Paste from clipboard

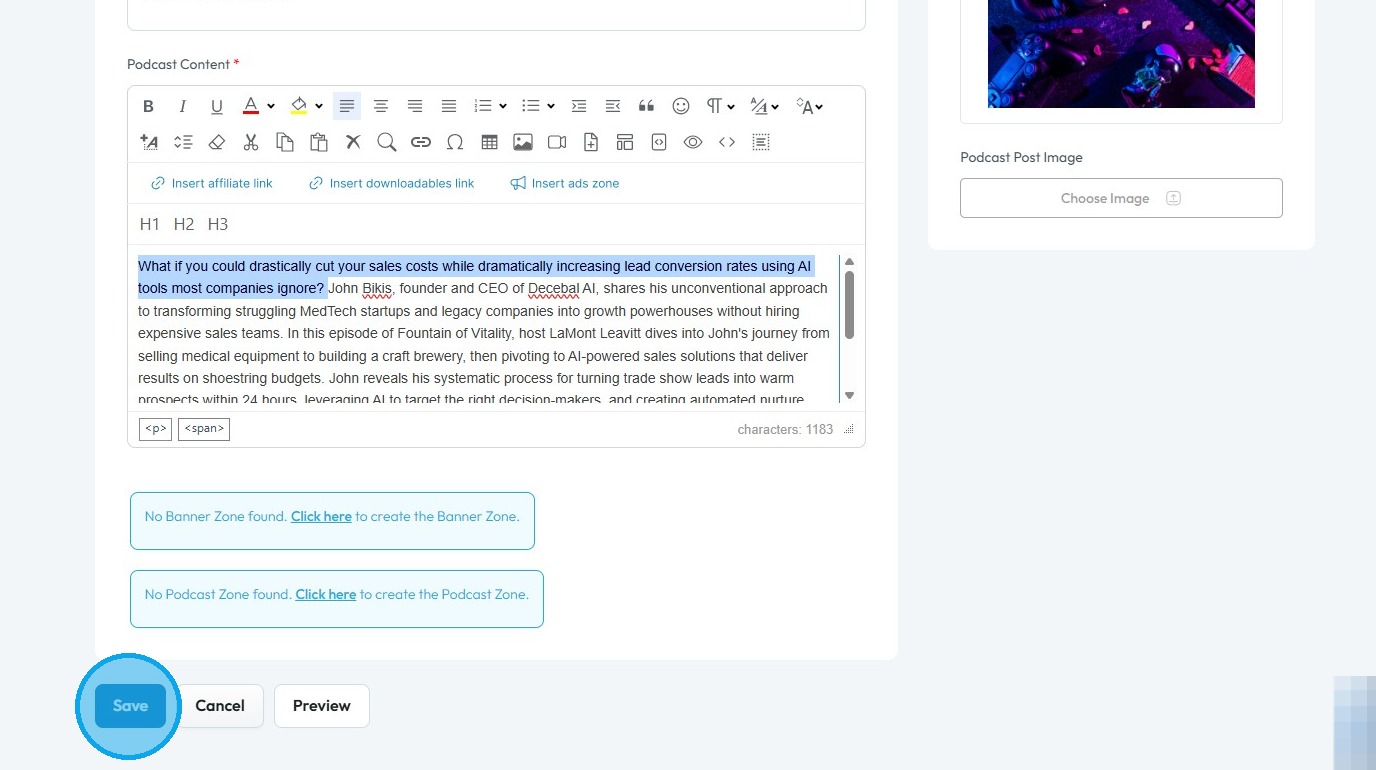[x=319, y=142]
